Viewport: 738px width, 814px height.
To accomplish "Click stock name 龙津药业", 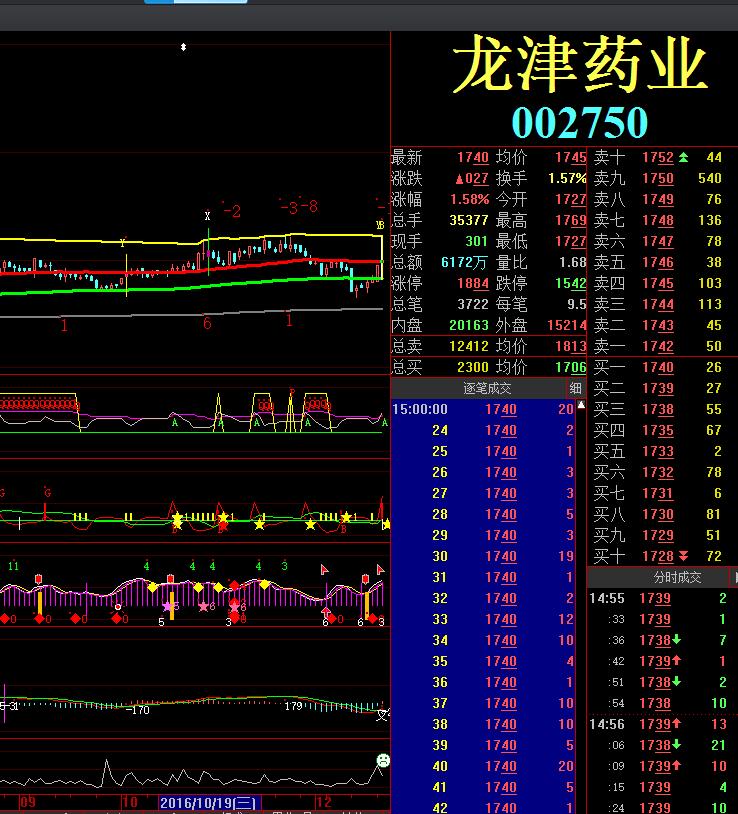I will click(580, 64).
